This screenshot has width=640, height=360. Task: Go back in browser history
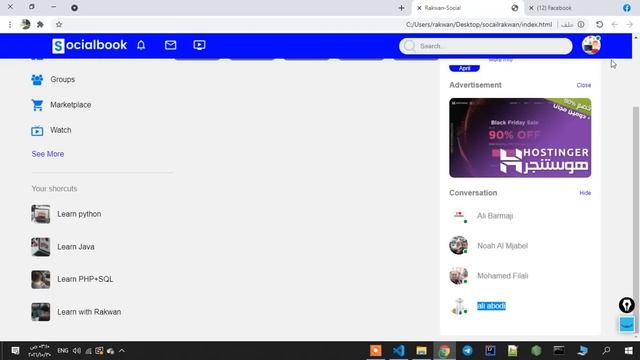[x=629, y=24]
